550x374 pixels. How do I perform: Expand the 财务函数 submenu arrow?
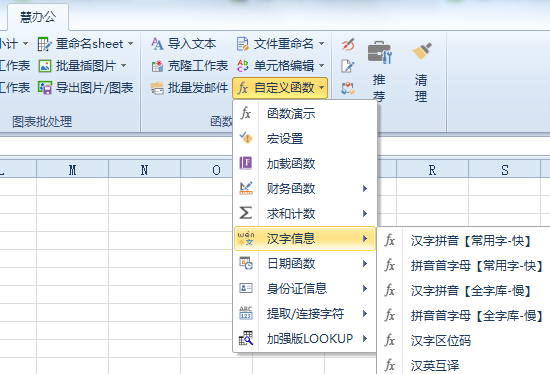click(365, 188)
